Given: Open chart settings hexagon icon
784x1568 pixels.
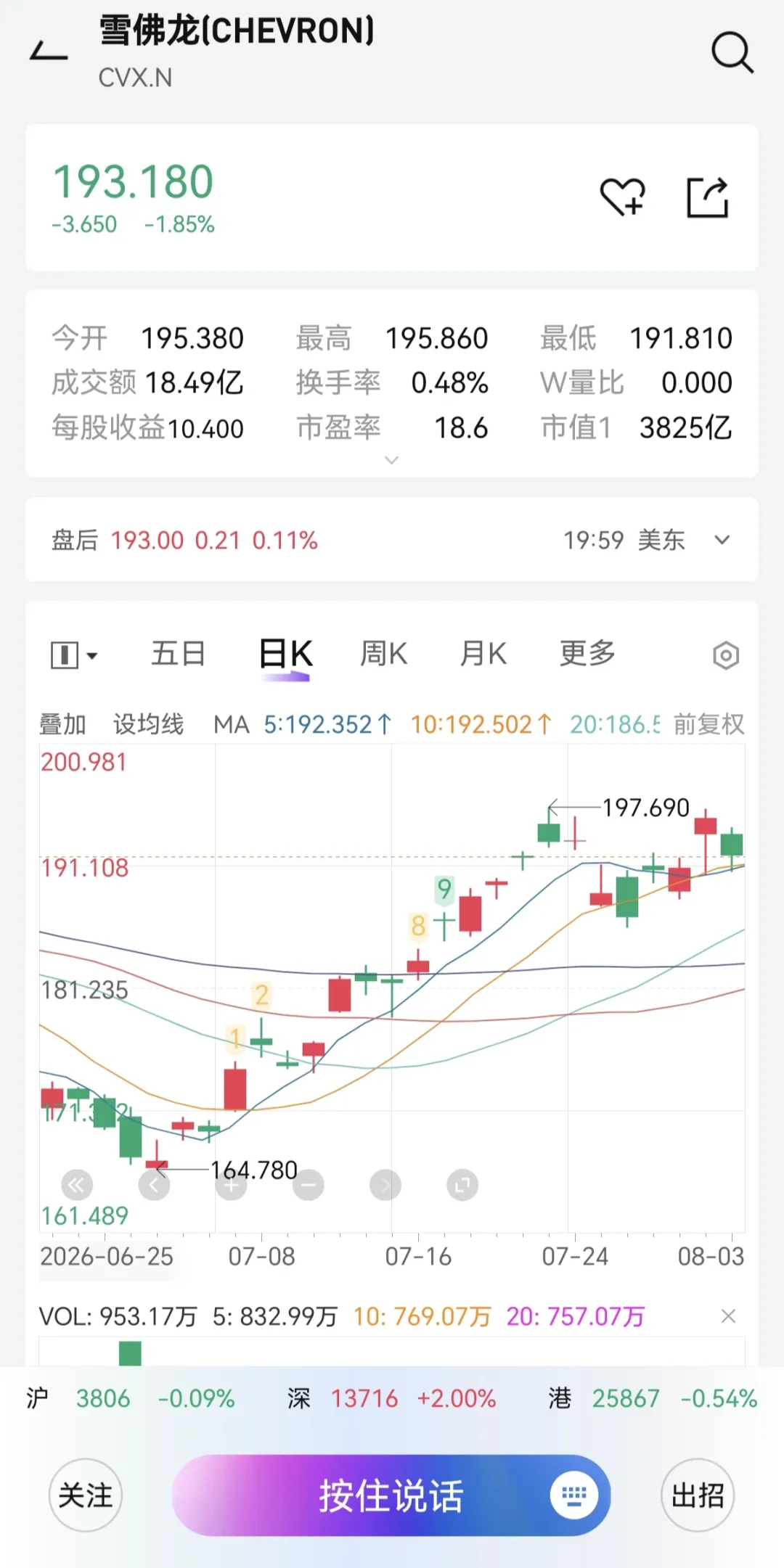Looking at the screenshot, I should pos(726,655).
